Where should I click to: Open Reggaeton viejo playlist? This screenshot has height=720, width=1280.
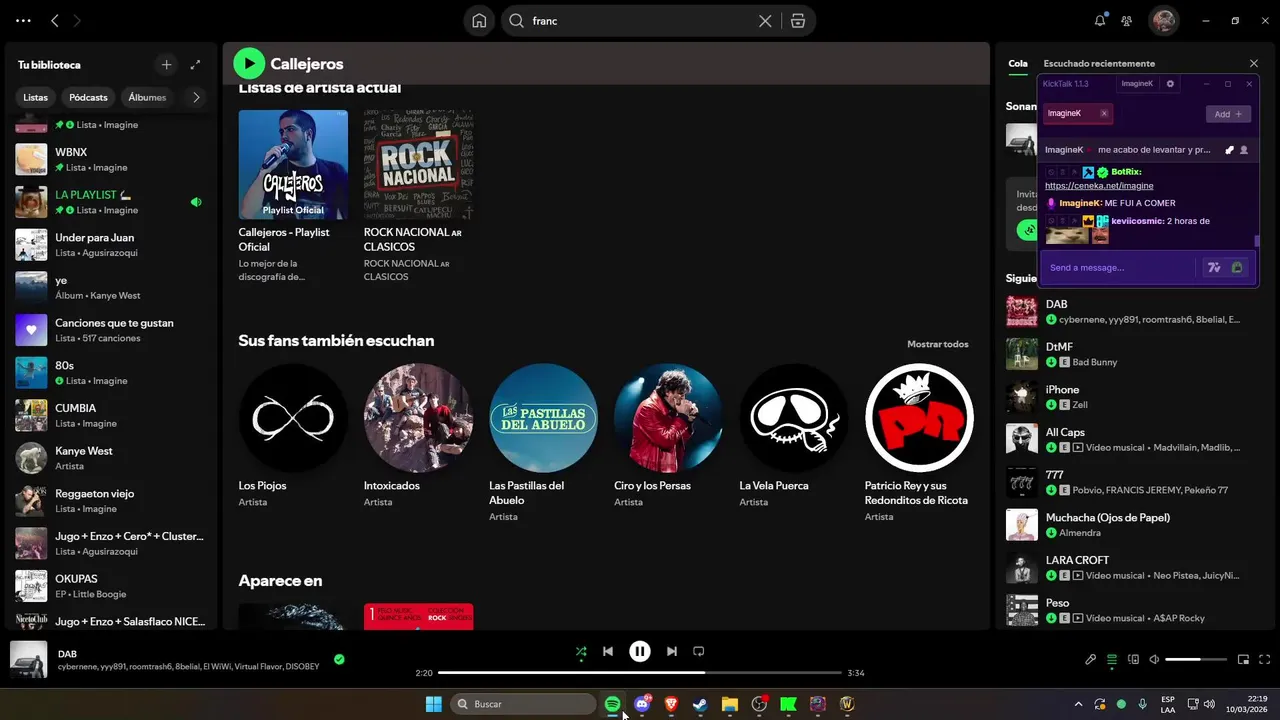(110, 501)
